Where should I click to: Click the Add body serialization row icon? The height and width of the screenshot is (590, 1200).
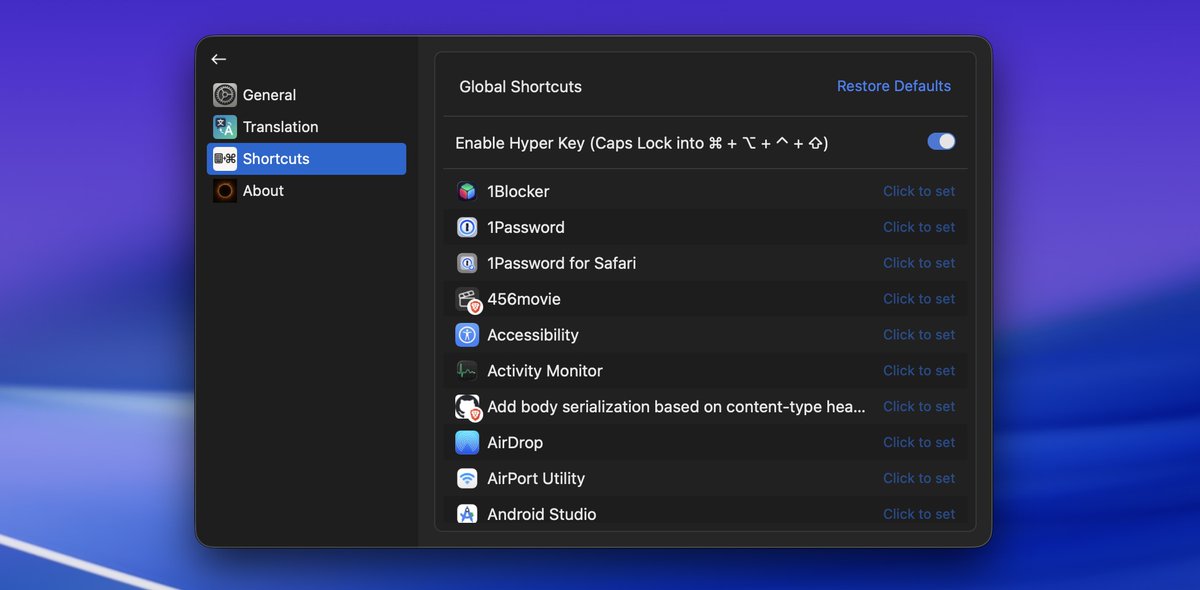(x=468, y=408)
